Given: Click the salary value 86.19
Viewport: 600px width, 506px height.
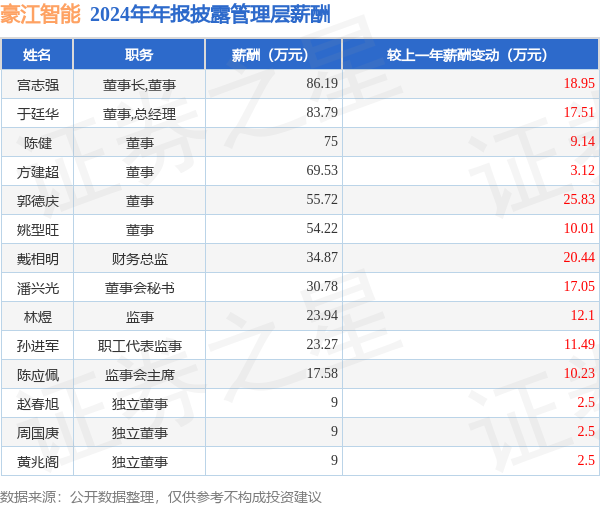Looking at the screenshot, I should pyautogui.click(x=322, y=83).
